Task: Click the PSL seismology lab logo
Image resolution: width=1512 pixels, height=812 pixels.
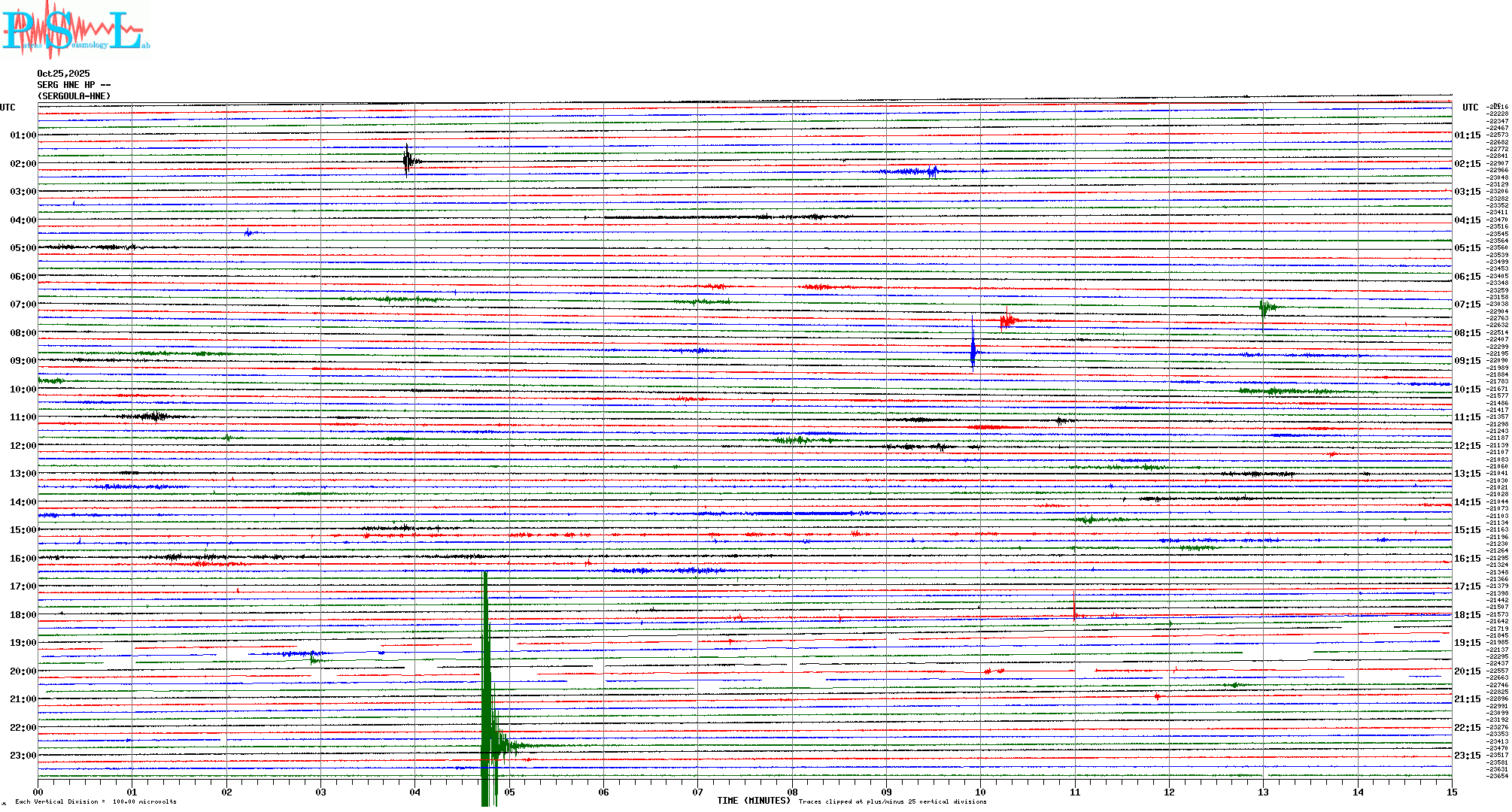Action: pos(75,30)
